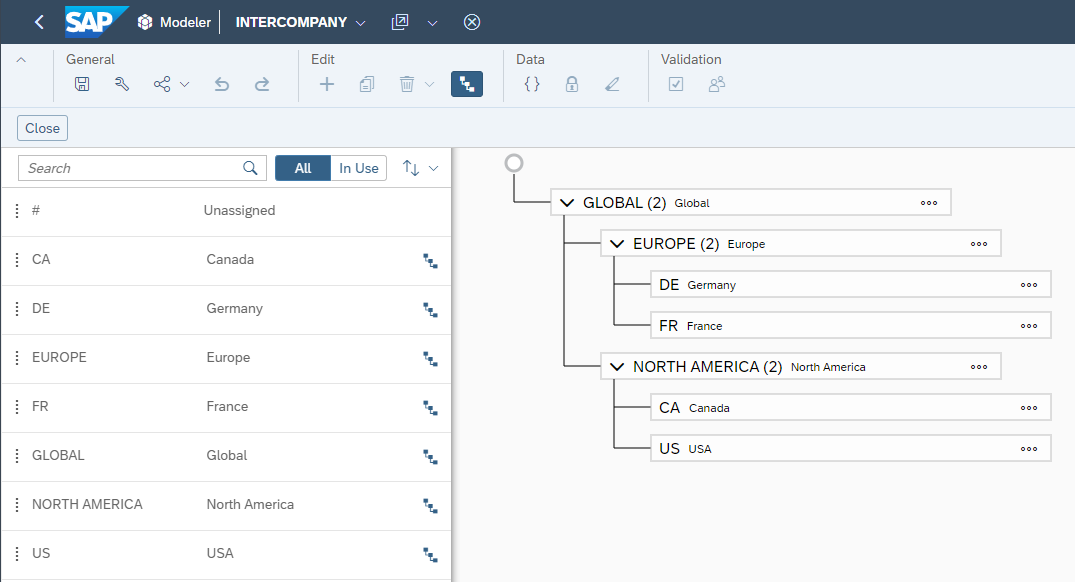Open dimension settings wrench icon
The height and width of the screenshot is (582, 1075).
[122, 84]
